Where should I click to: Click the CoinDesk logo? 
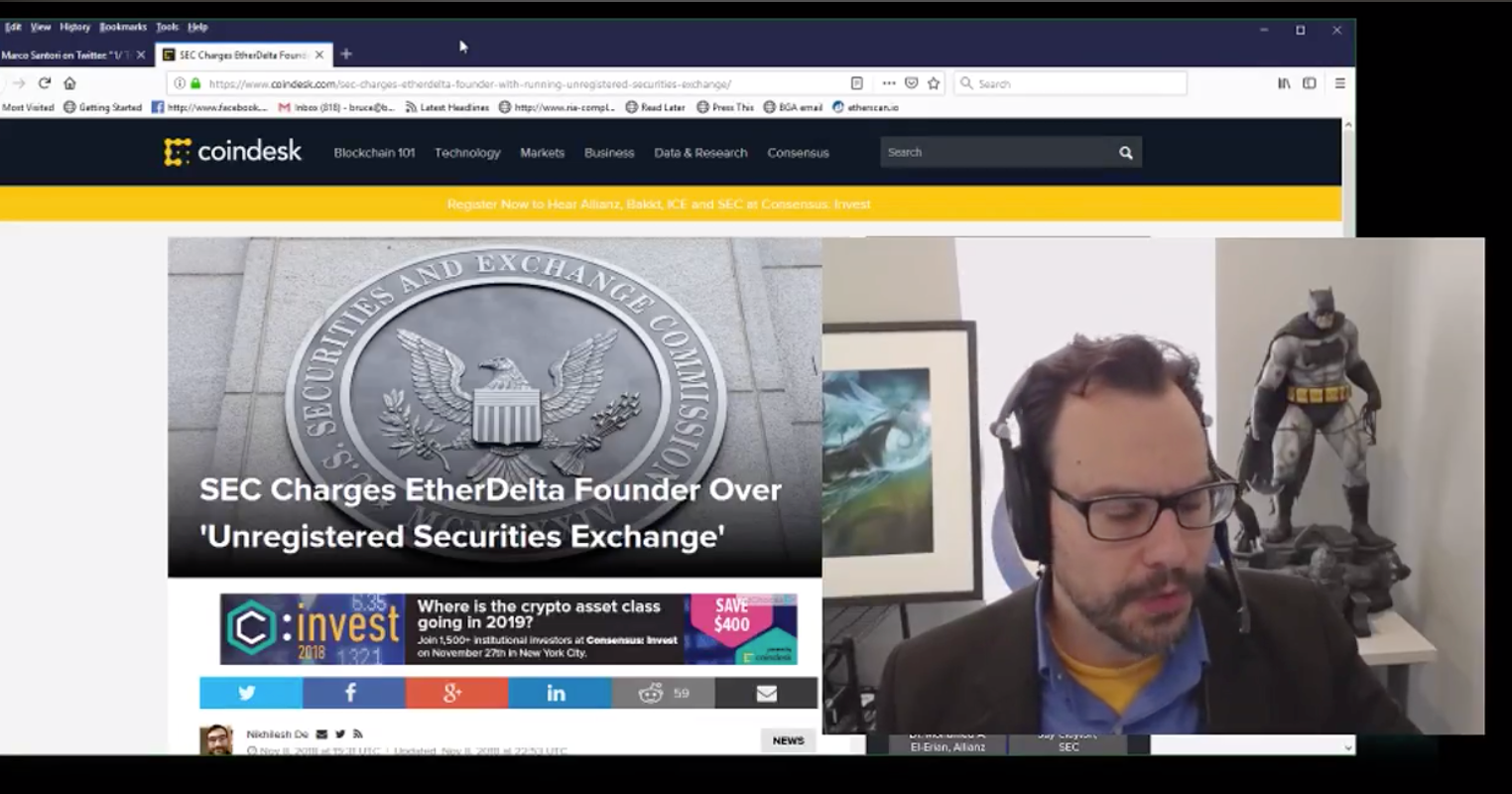pos(233,151)
